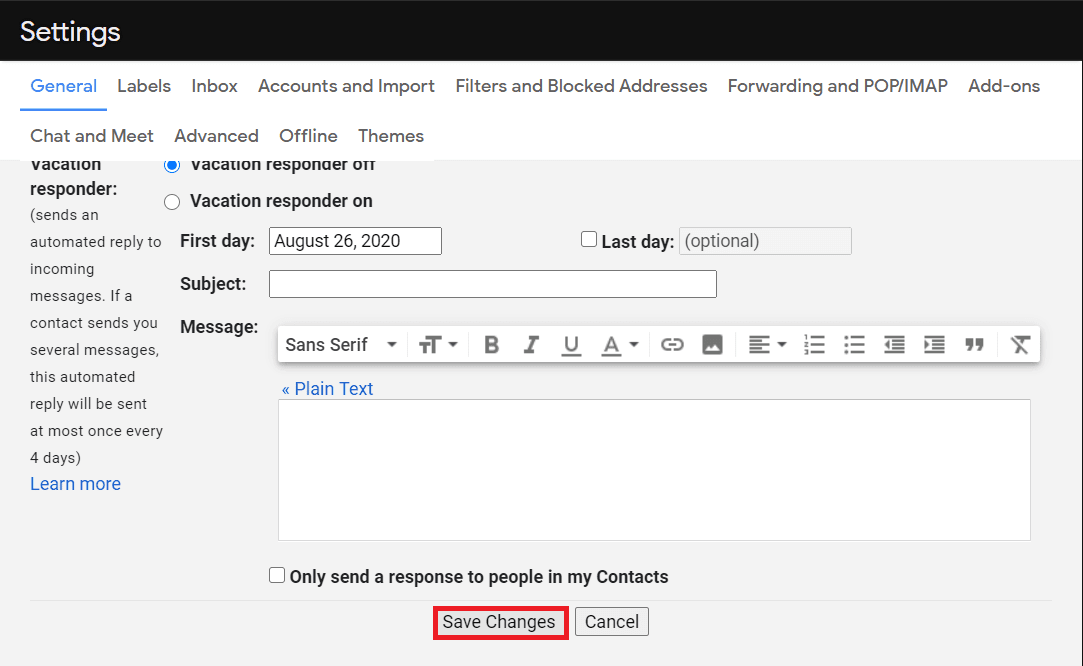Toggle italic formatting in message toolbar
This screenshot has width=1083, height=666.
coord(530,344)
